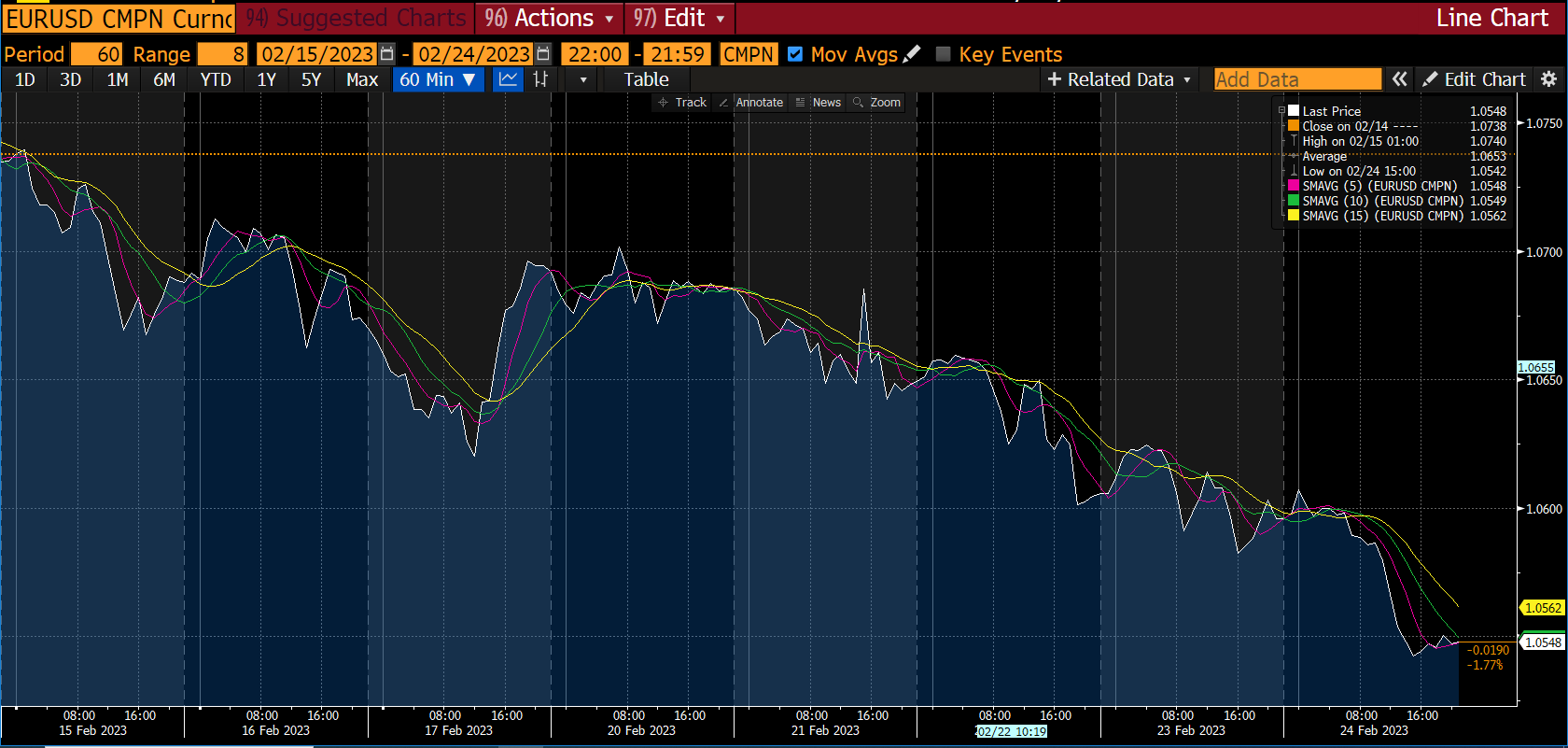Collapse panel with the double left arrows
Image resolution: width=1568 pixels, height=748 pixels.
click(x=1399, y=79)
